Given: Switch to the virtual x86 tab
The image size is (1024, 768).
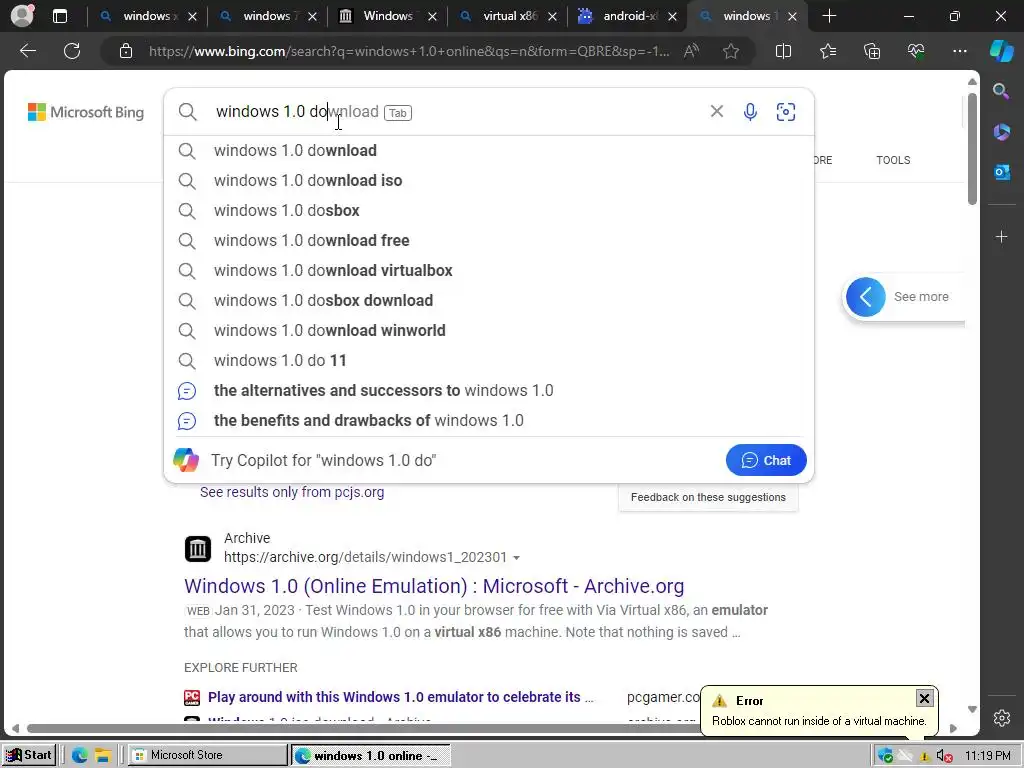Looking at the screenshot, I should tap(508, 16).
